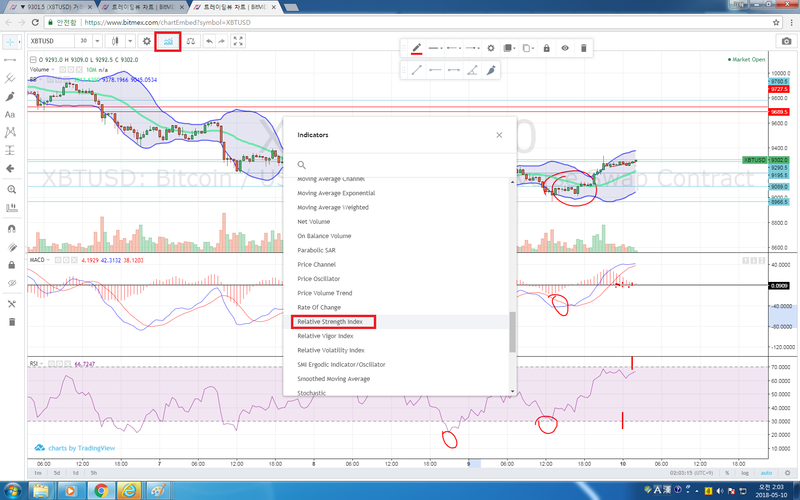The width and height of the screenshot is (800, 500).
Task: Collapse the OHLC legend toggle box
Action: click(x=33, y=60)
